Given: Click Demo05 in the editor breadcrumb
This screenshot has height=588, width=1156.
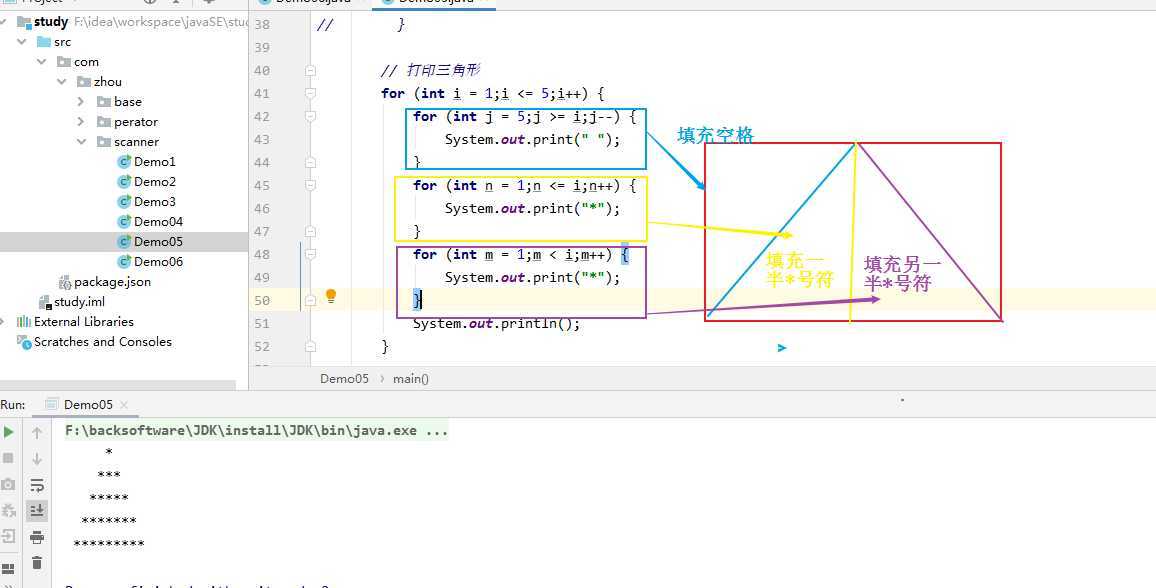Looking at the screenshot, I should 344,379.
